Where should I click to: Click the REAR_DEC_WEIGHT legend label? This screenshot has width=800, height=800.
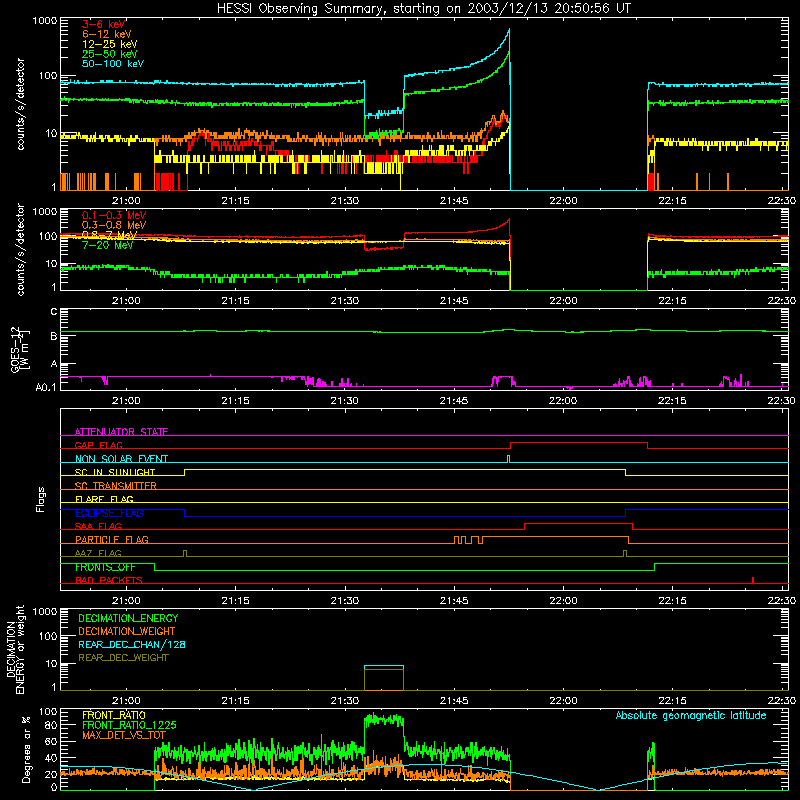pyautogui.click(x=123, y=658)
